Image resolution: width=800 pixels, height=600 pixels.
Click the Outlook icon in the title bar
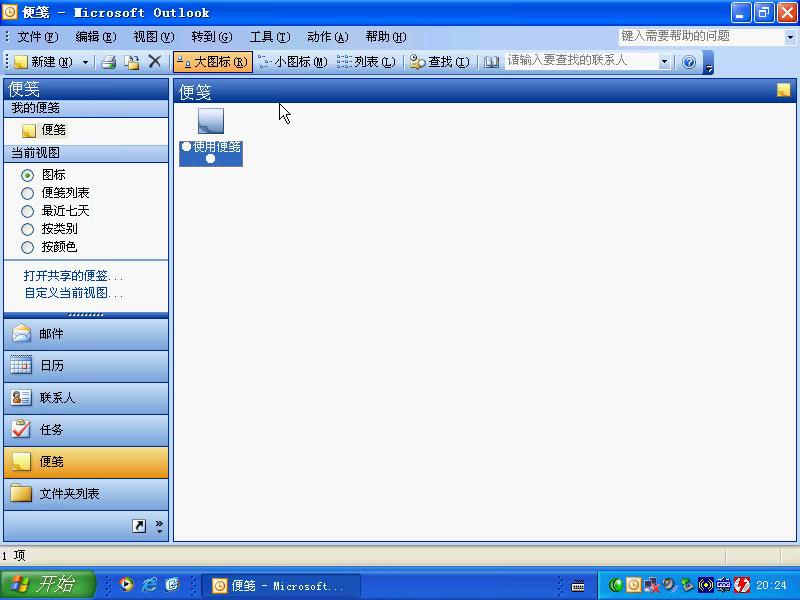(x=10, y=11)
